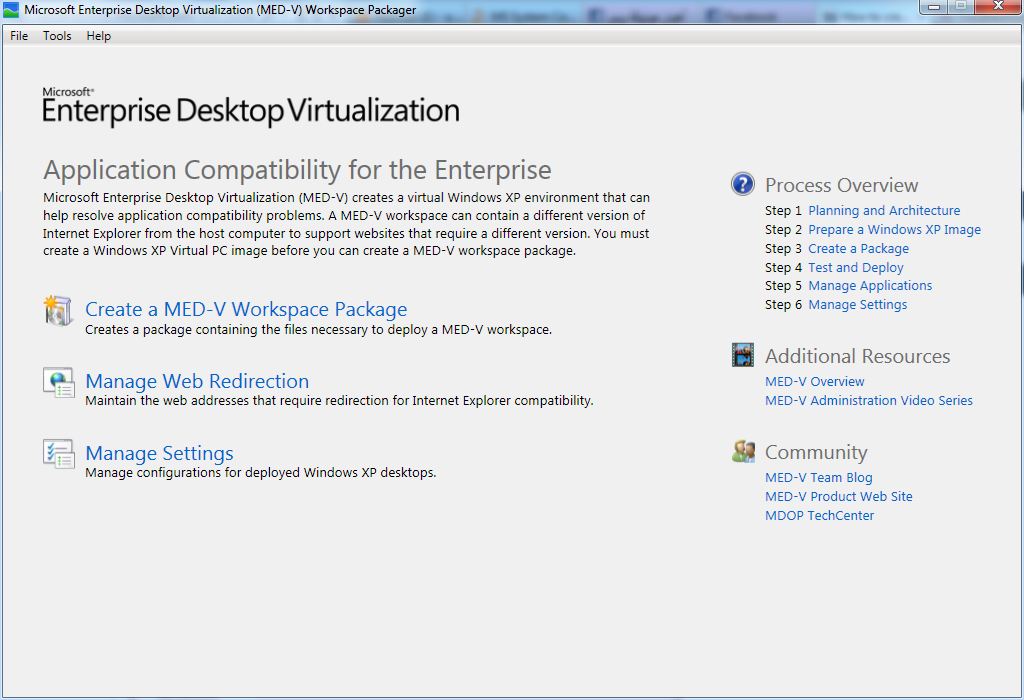Open the Tools menu
Viewport: 1024px width, 700px height.
point(57,36)
